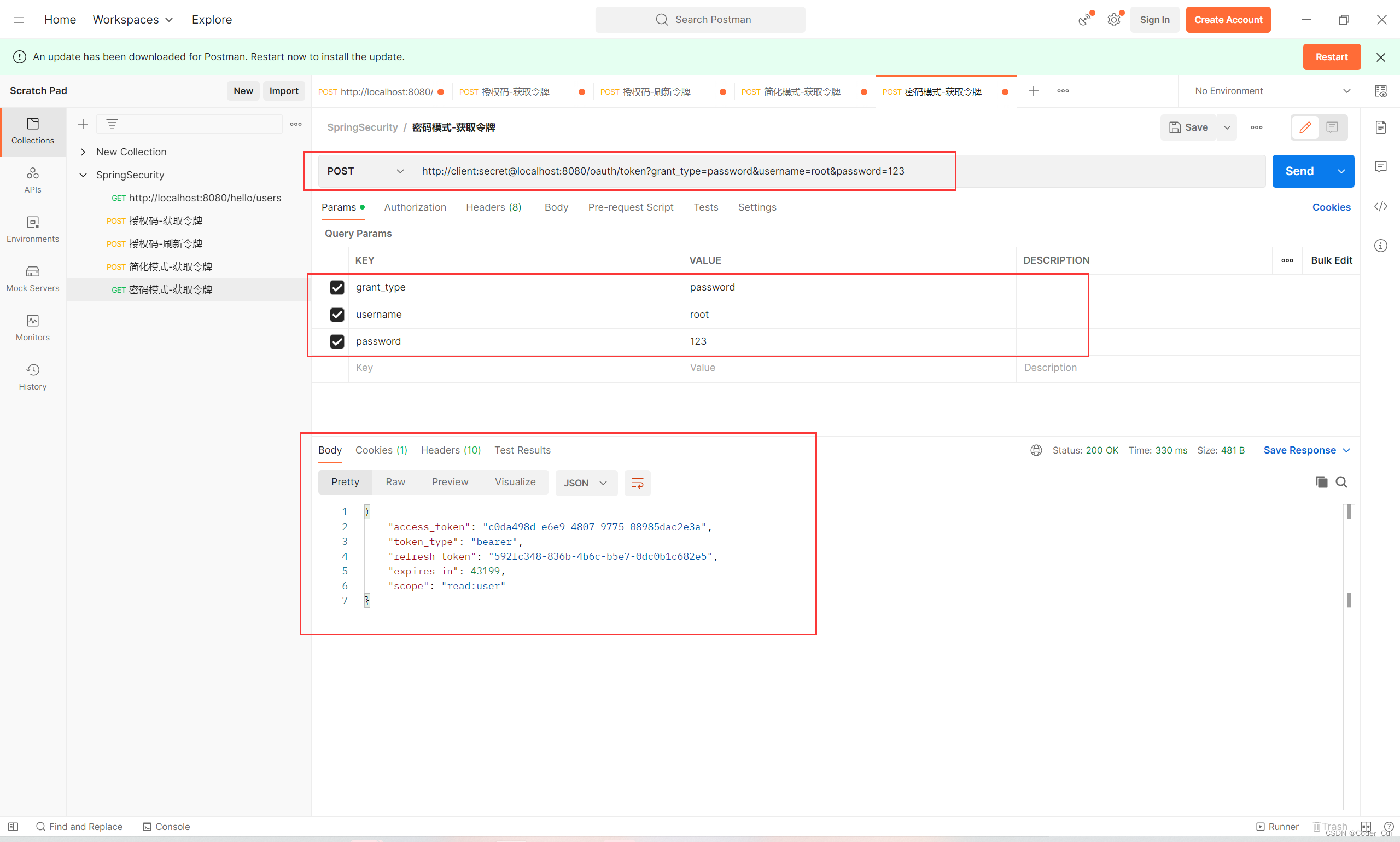Search response body with magnifier icon
This screenshot has height=842, width=1400.
click(1341, 481)
